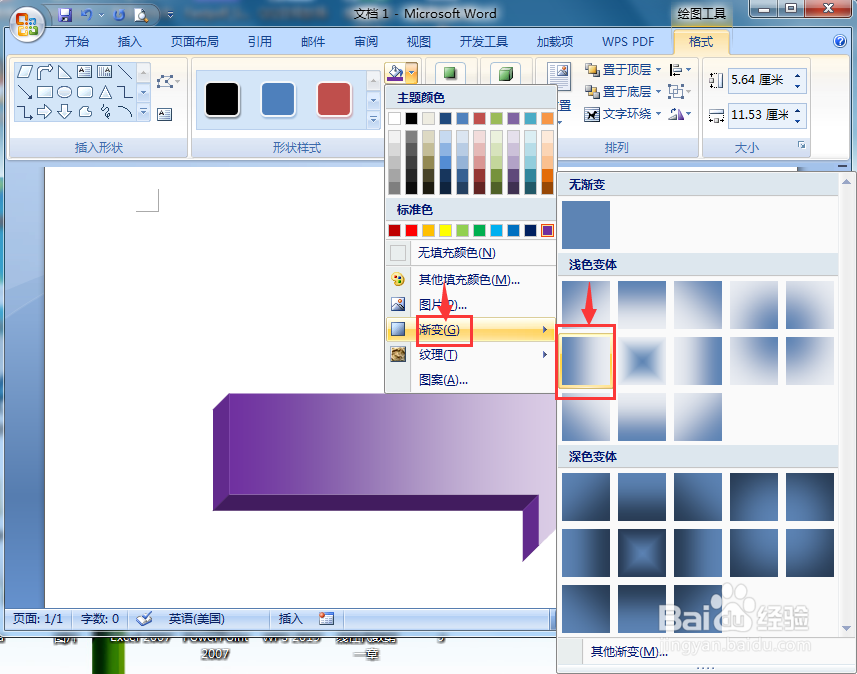Open the Rotate dropdown
857x674 pixels.
pos(680,114)
